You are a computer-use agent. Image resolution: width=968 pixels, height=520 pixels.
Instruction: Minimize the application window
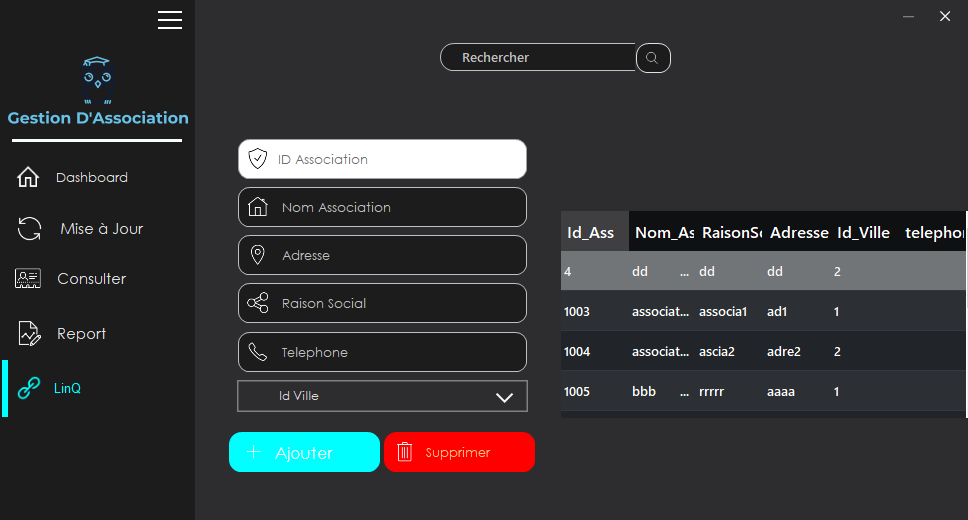coord(909,17)
